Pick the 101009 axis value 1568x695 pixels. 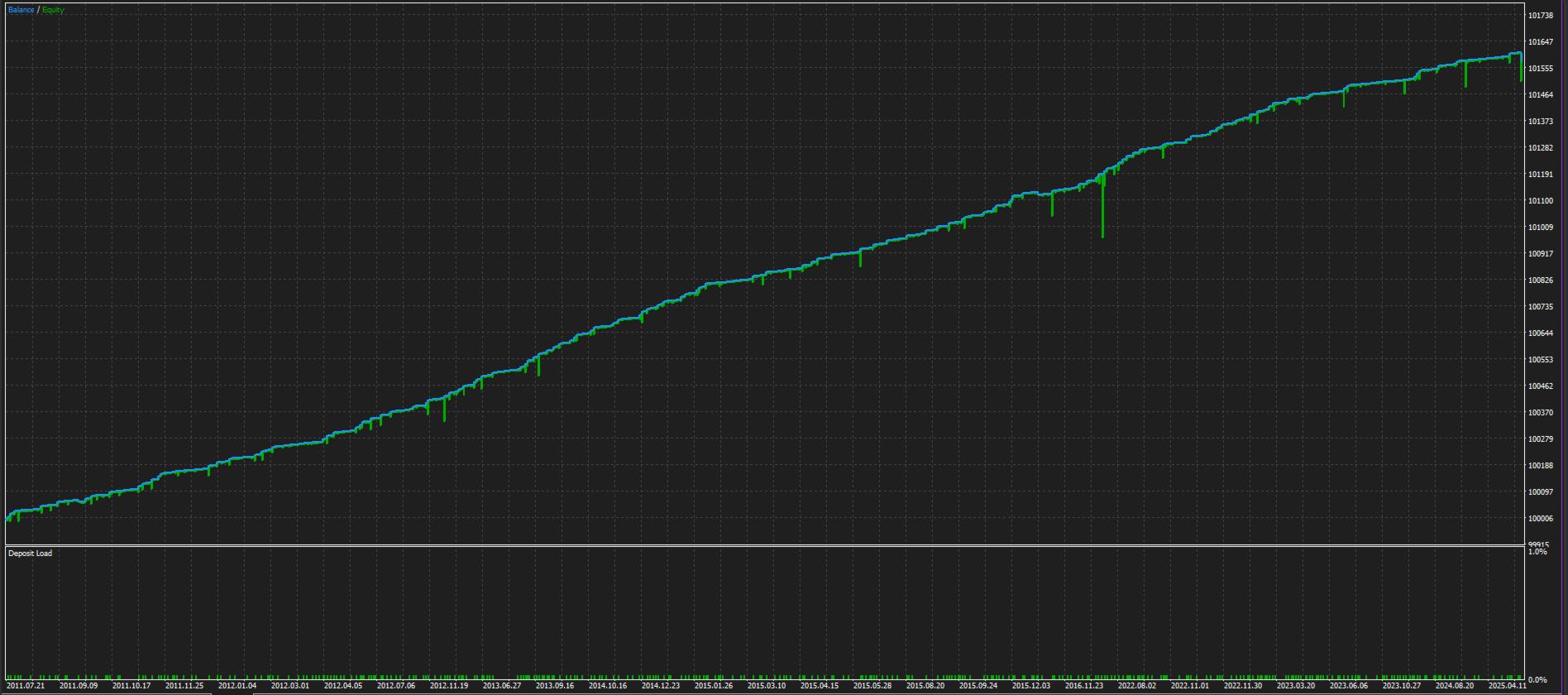(1541, 228)
